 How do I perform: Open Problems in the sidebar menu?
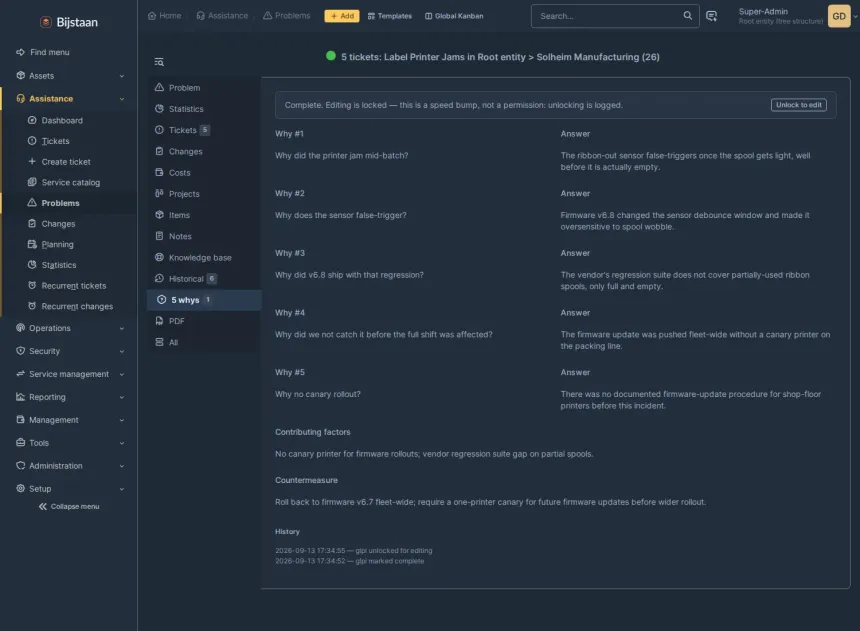[x=60, y=203]
